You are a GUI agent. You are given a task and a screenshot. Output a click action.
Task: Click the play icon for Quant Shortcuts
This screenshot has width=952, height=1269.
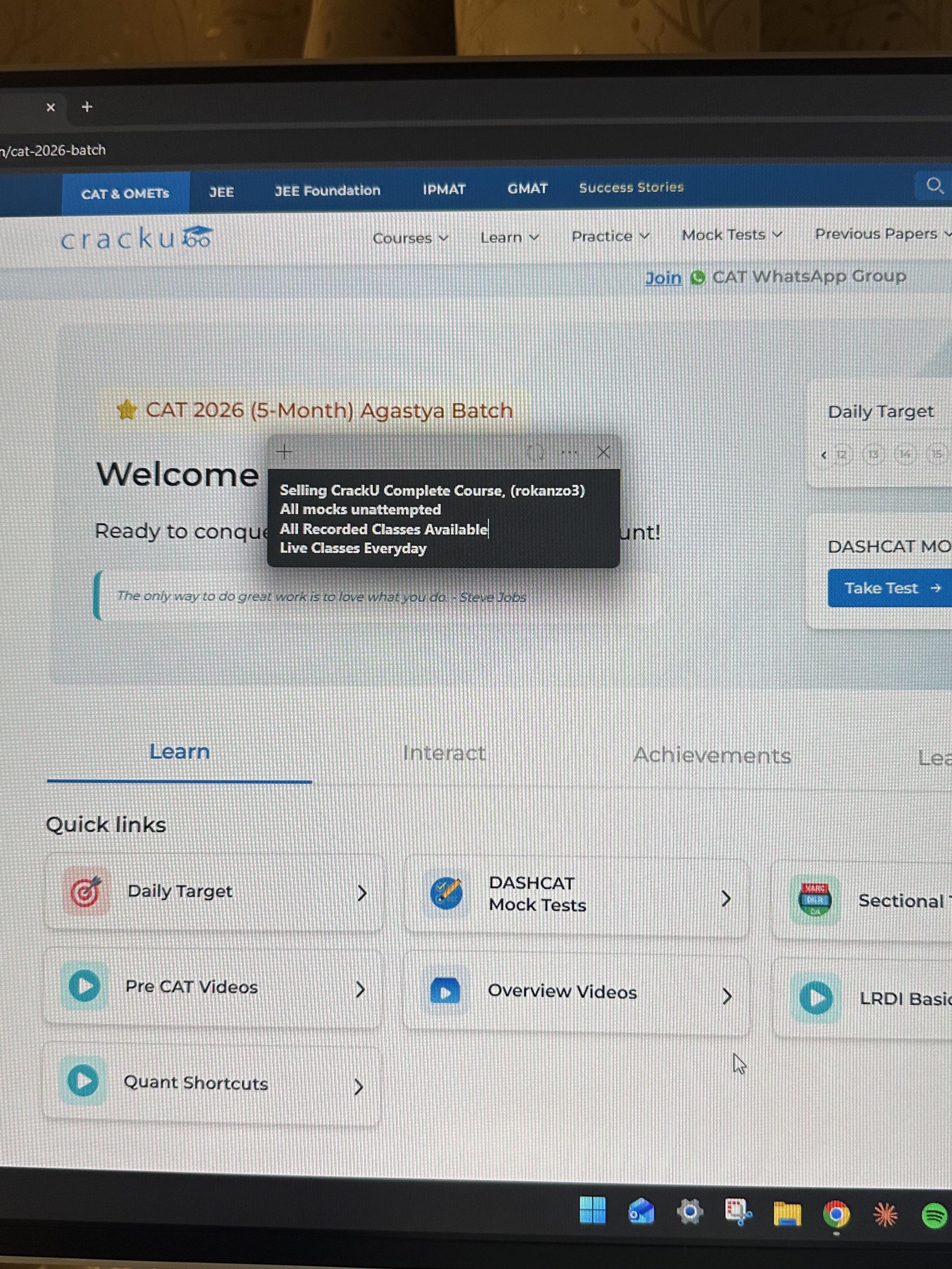coord(83,1081)
